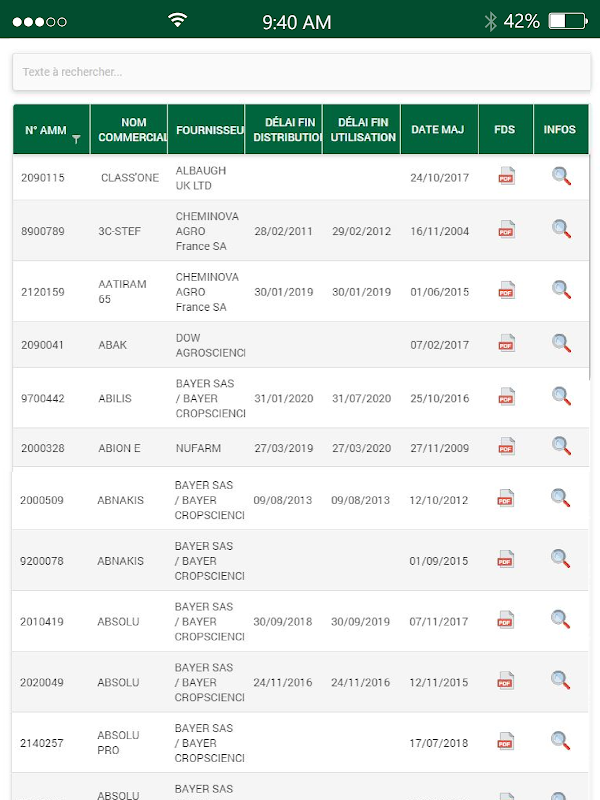This screenshot has width=600, height=800.
Task: Sort by DÉLAI FIN DISTRIBUTION header
Action: point(284,130)
